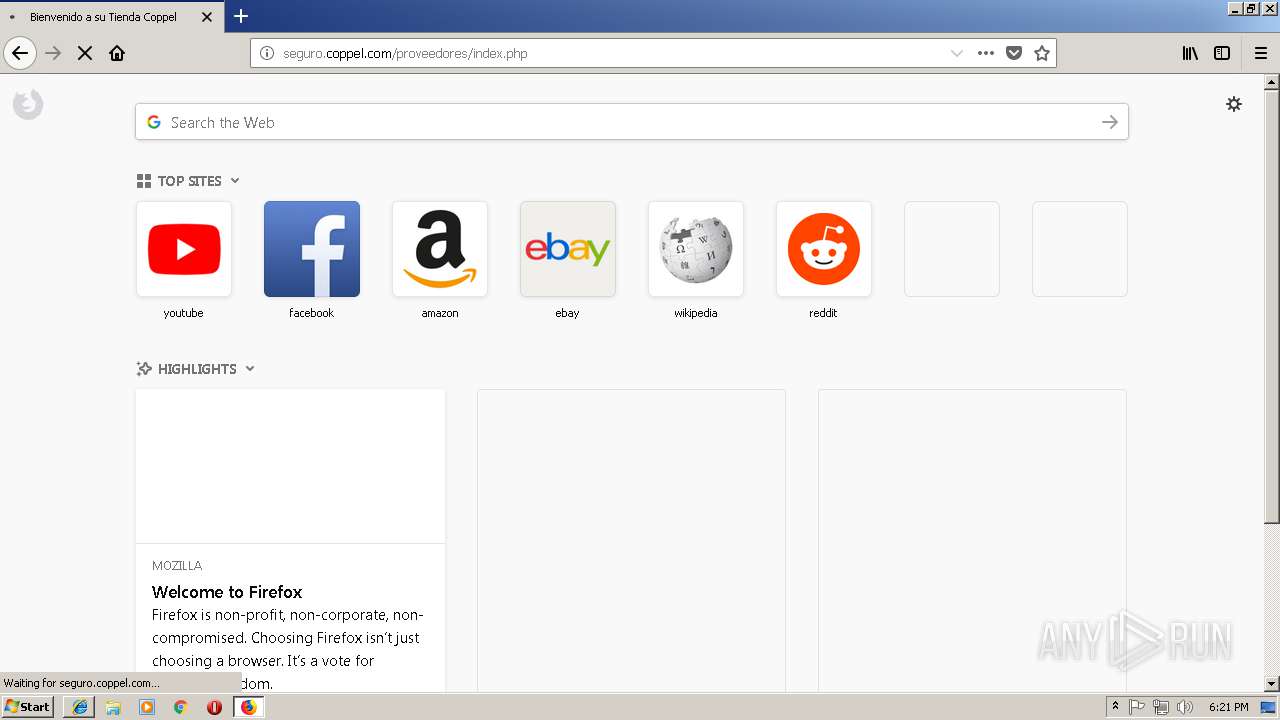Select the Firefox taskbar button
This screenshot has width=1280, height=720.
248,707
